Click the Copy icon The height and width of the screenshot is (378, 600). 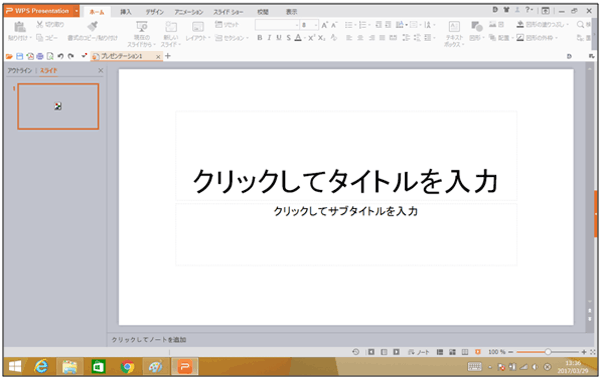(39, 37)
